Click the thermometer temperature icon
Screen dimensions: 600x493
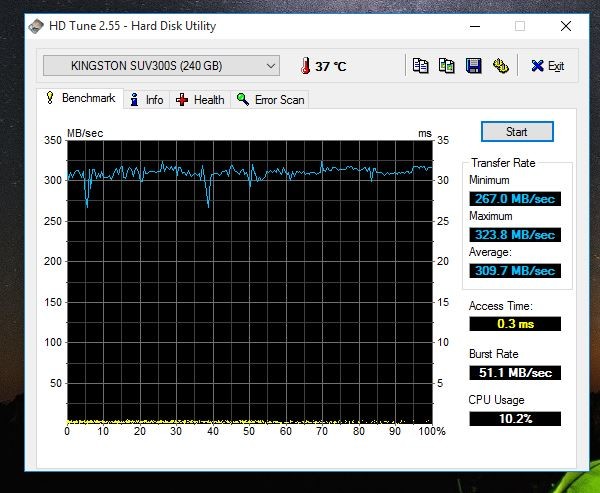(304, 66)
